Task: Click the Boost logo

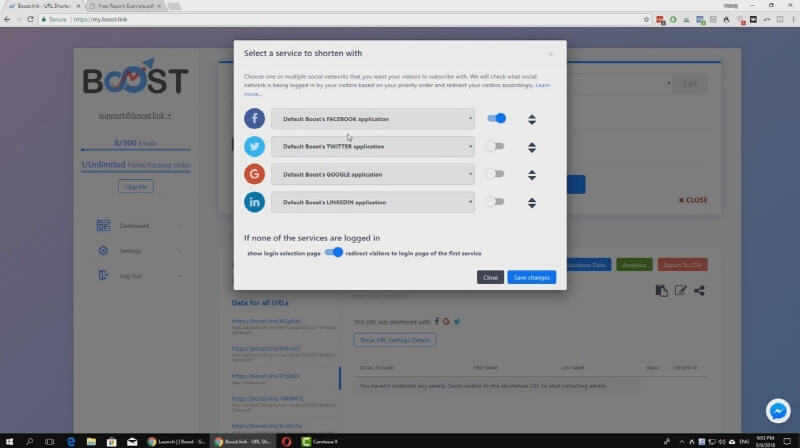Action: coord(136,77)
